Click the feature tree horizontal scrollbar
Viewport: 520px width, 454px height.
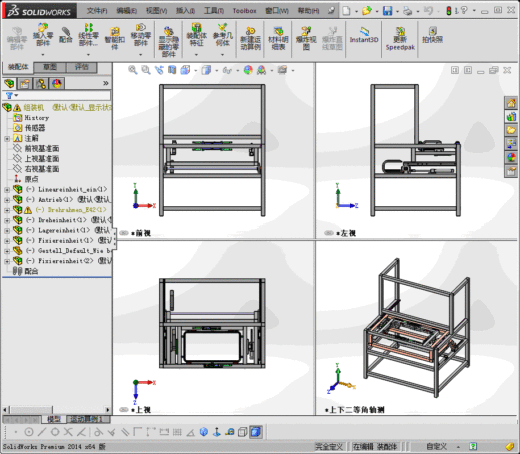(57, 409)
